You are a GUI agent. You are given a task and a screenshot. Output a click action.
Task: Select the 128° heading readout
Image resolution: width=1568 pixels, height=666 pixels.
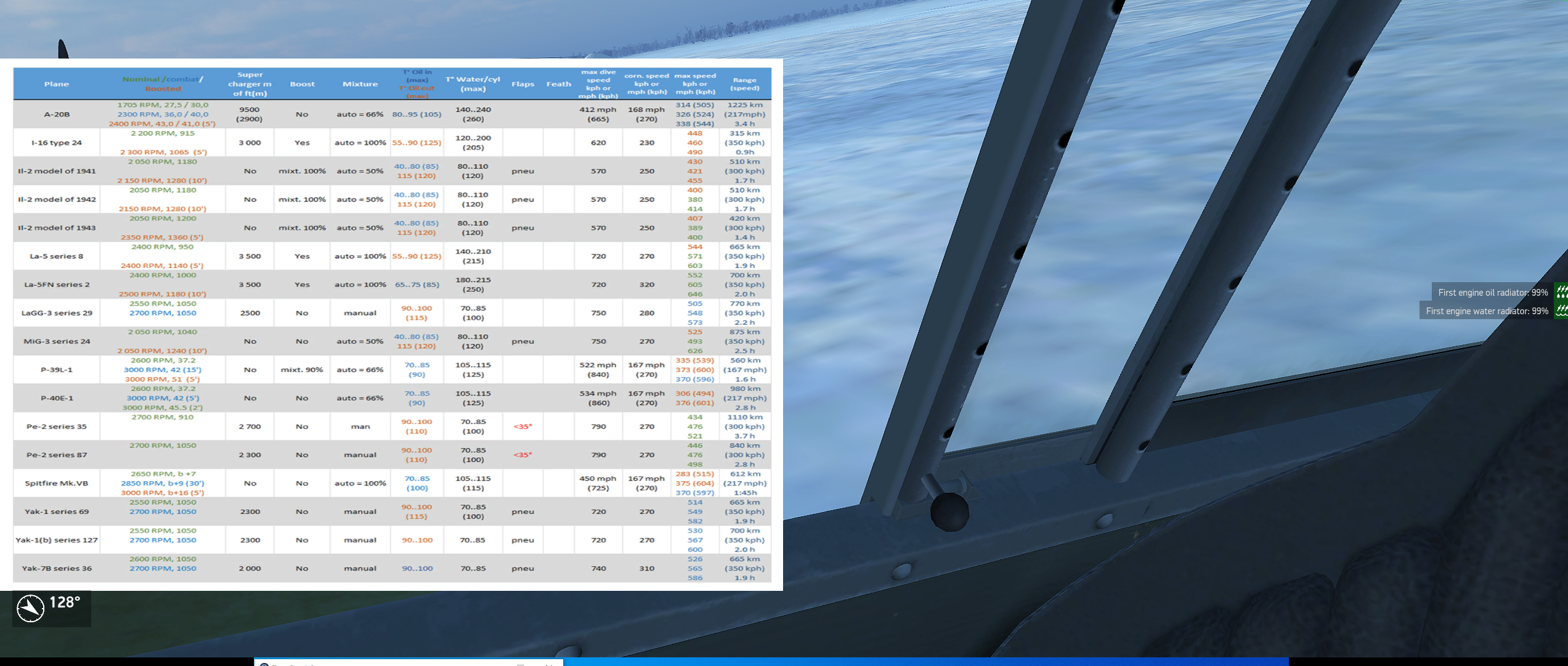[x=65, y=602]
